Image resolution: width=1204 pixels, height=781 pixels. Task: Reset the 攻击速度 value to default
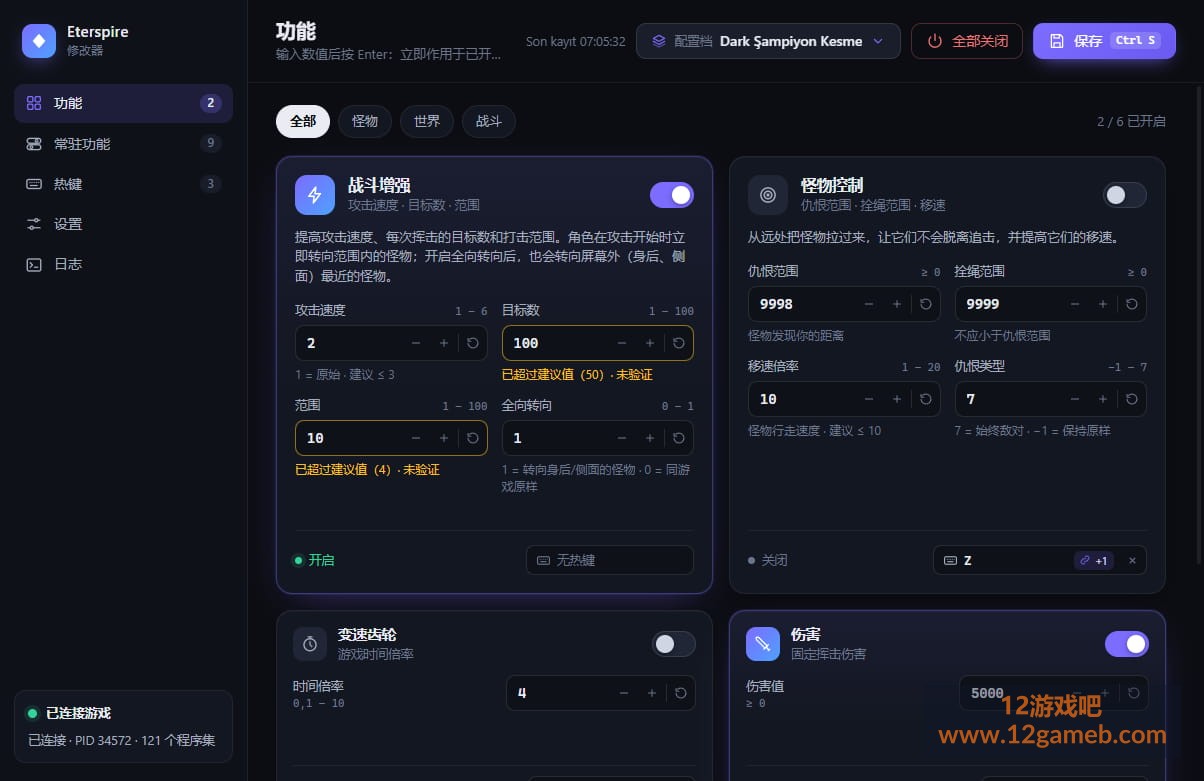click(473, 343)
